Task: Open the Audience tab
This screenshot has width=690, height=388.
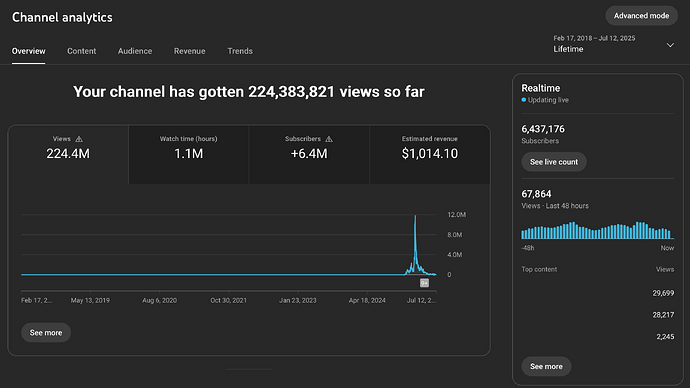Action: point(135,51)
